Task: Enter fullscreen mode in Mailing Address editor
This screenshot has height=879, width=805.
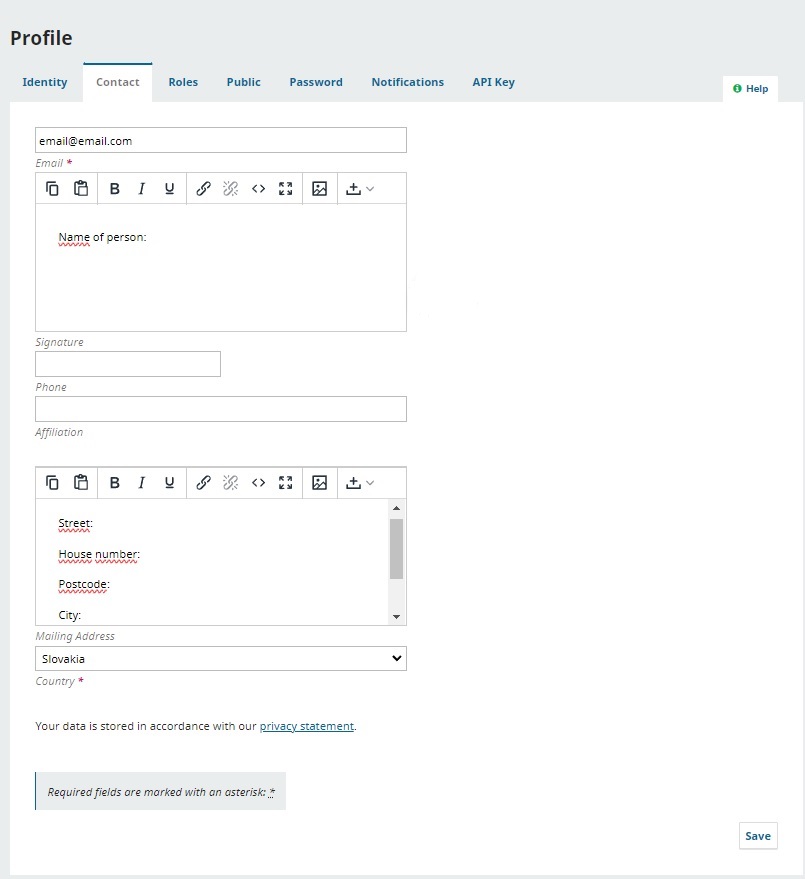Action: click(286, 483)
